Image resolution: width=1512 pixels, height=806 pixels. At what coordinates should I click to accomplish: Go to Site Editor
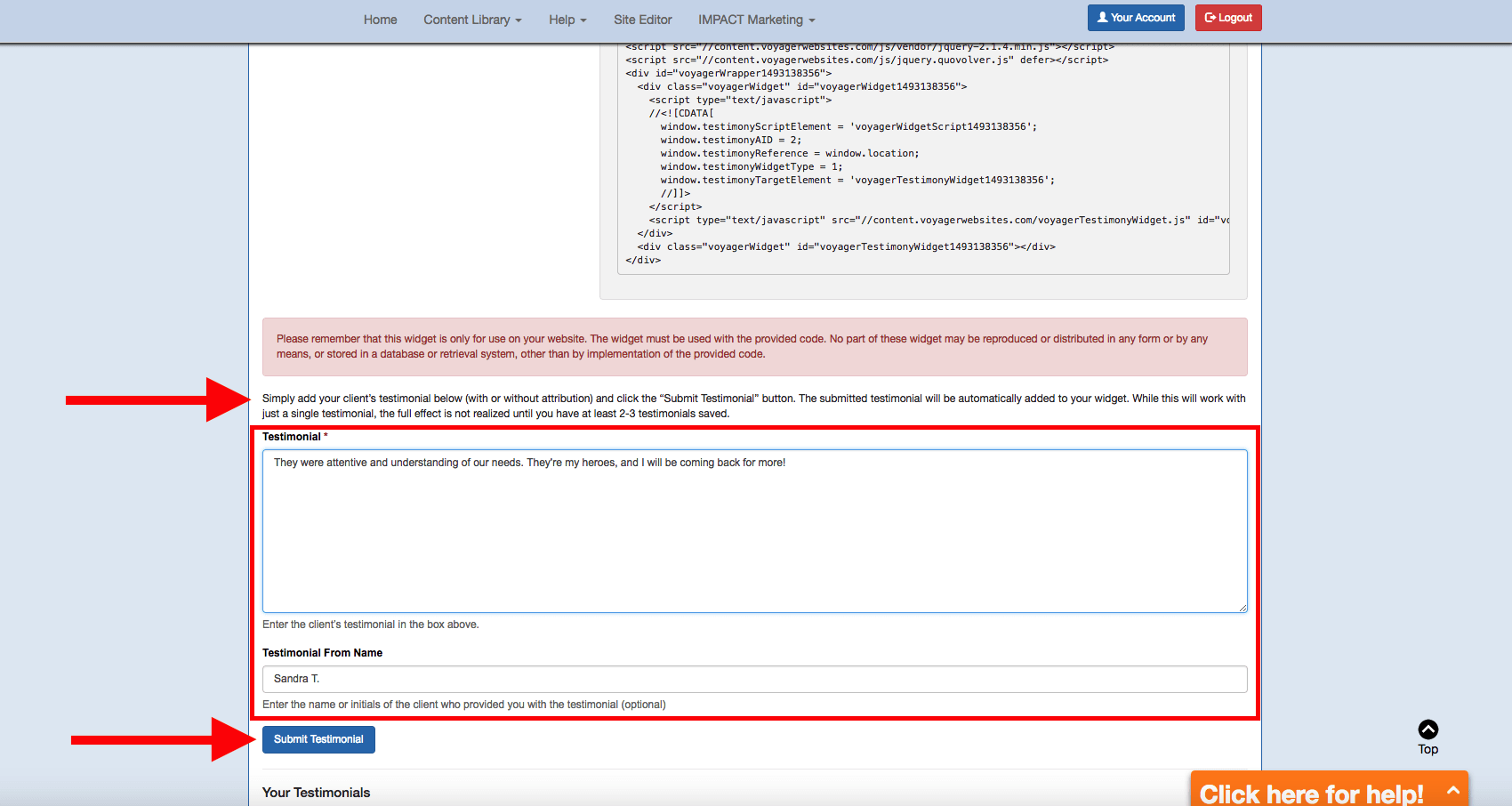point(643,20)
